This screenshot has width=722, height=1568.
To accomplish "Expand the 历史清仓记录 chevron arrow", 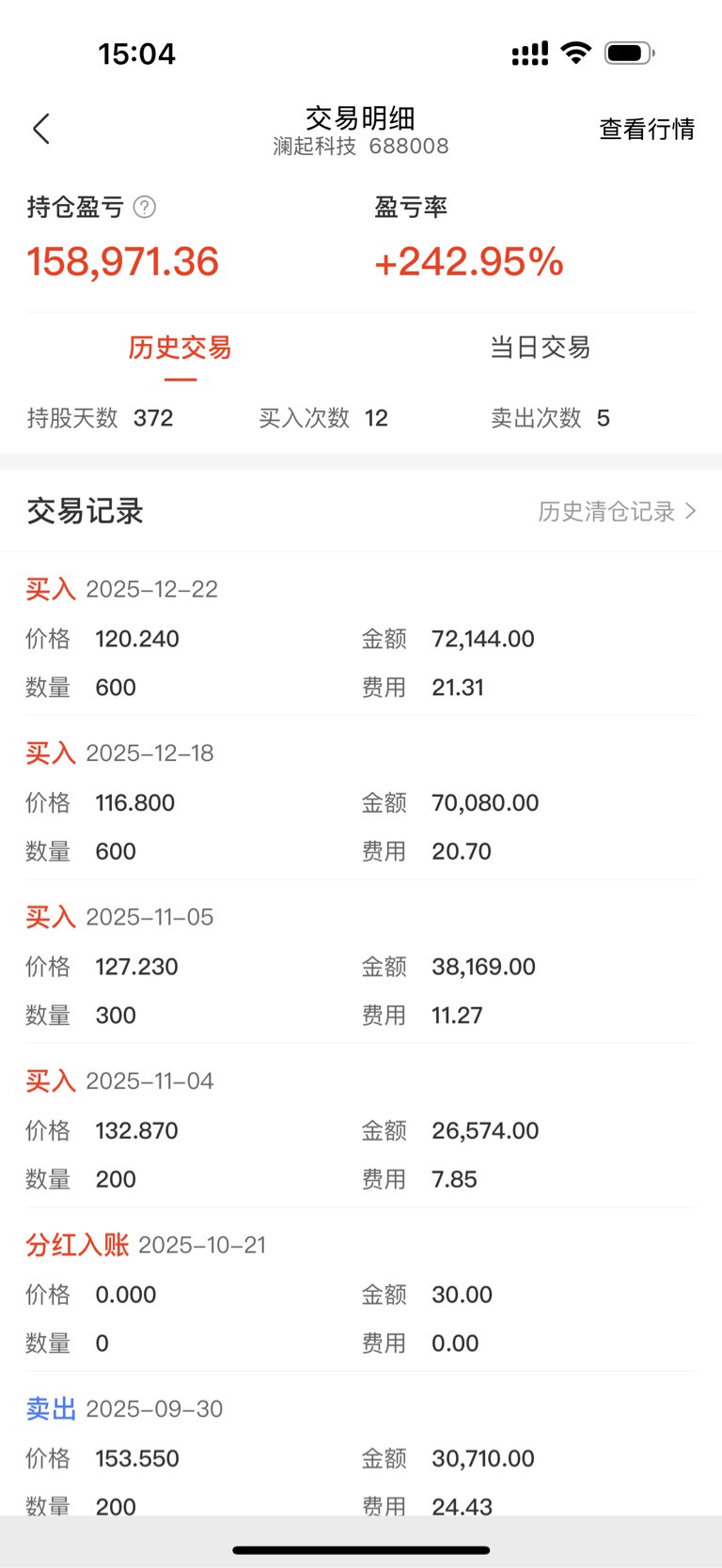I will tap(691, 511).
